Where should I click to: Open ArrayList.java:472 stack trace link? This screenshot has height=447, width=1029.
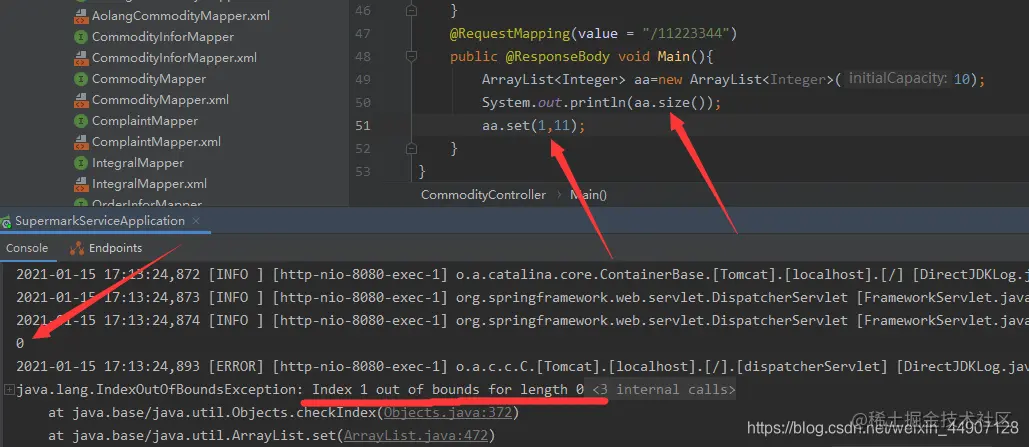click(416, 435)
